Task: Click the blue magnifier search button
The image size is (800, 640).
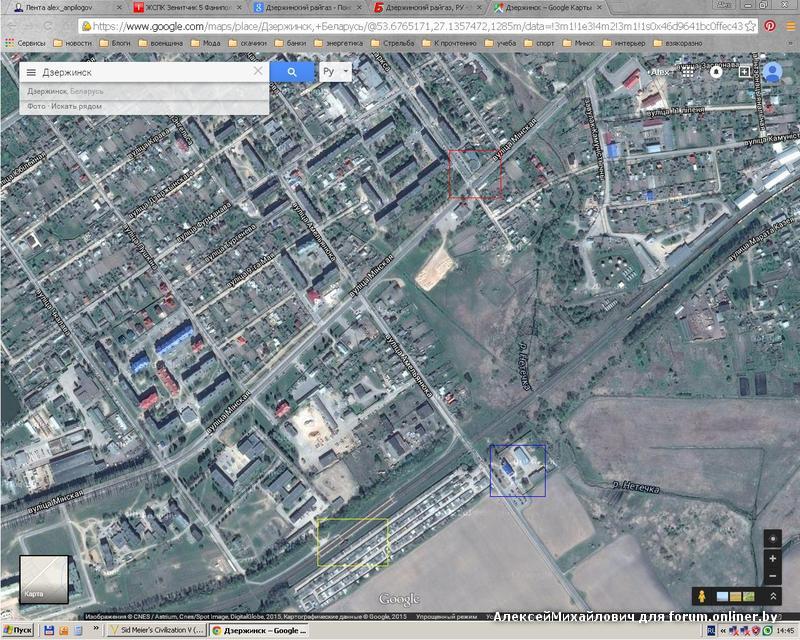Action: pyautogui.click(x=292, y=72)
